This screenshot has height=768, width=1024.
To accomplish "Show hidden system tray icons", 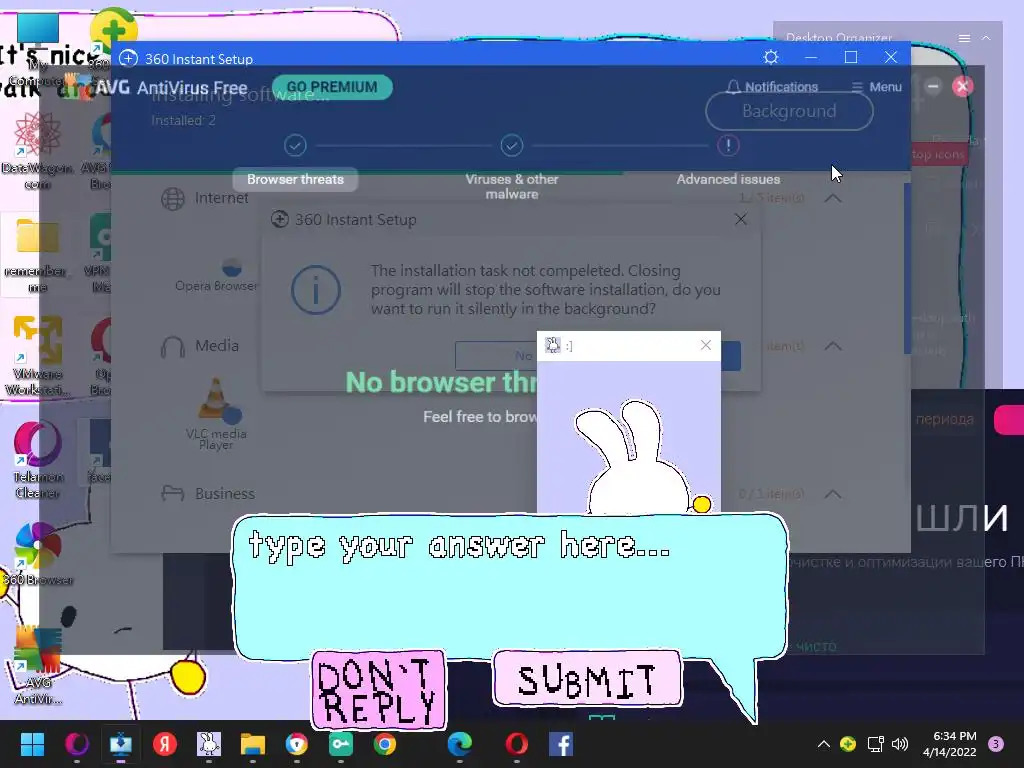I will pos(824,744).
